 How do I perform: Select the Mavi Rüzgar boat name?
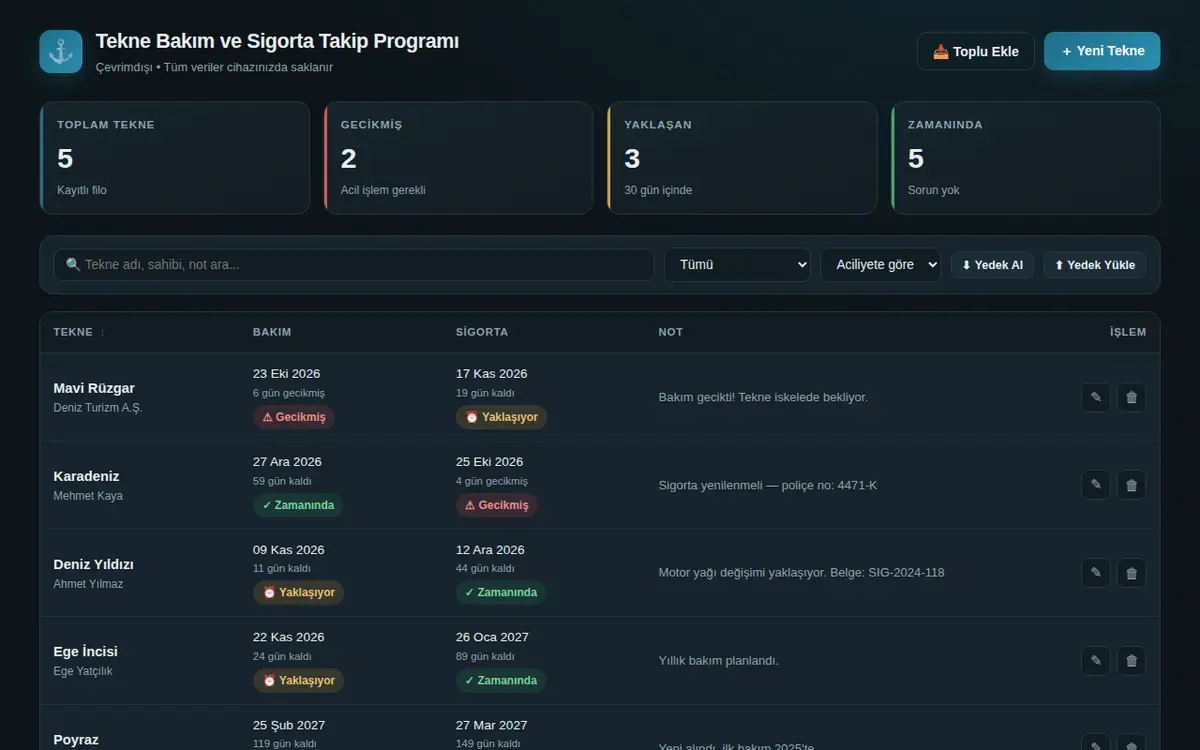(x=94, y=388)
